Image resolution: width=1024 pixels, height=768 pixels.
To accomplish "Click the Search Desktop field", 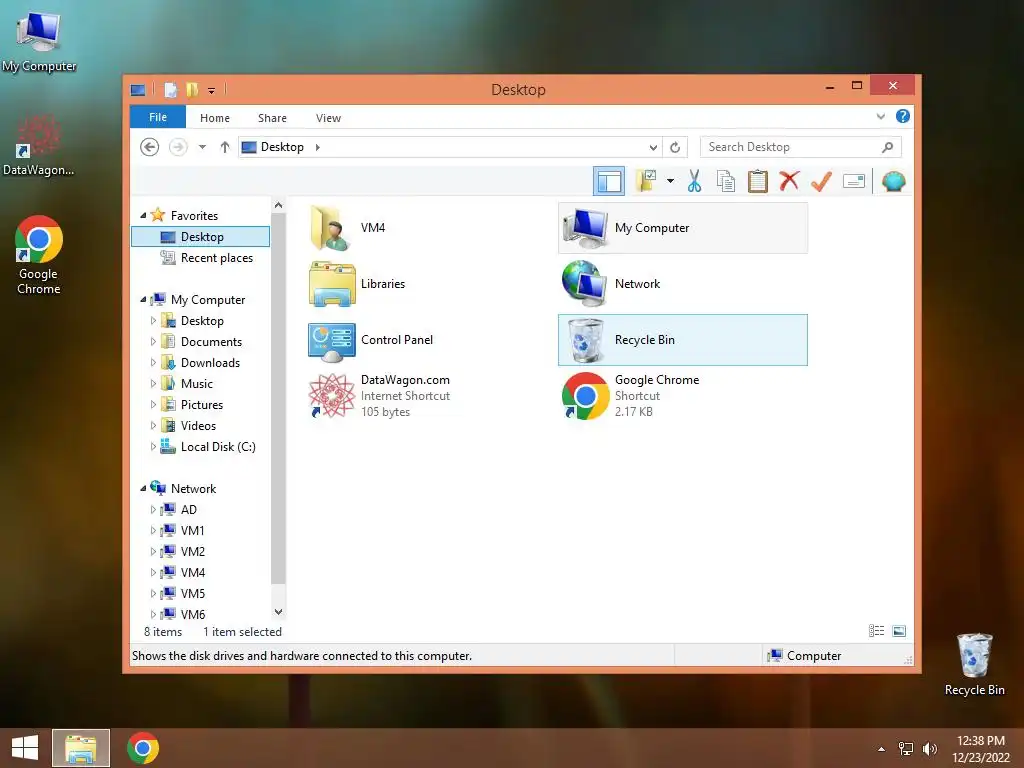I will pyautogui.click(x=800, y=147).
